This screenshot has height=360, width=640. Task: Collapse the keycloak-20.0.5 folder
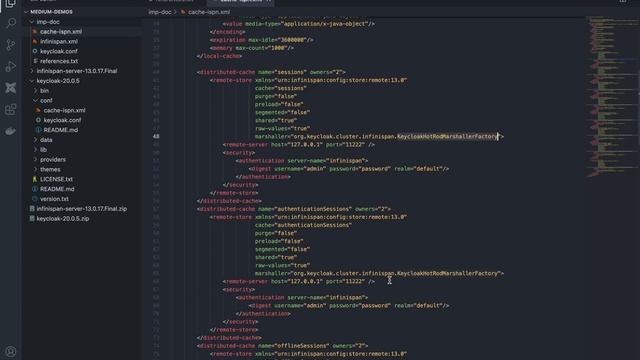32,81
